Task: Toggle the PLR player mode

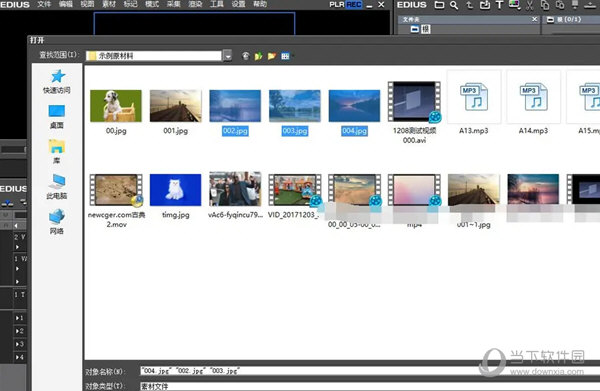Action: point(337,5)
